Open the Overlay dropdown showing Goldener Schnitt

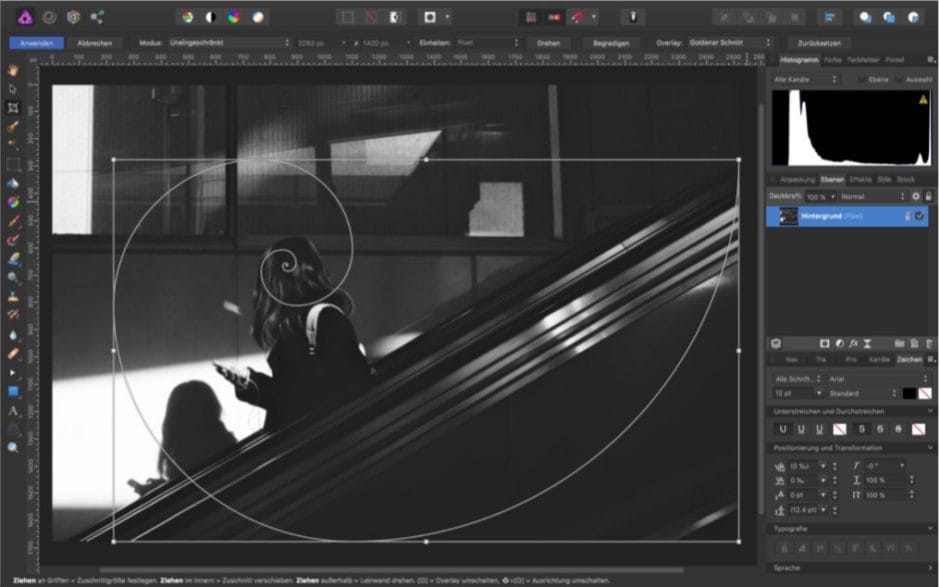[x=731, y=43]
